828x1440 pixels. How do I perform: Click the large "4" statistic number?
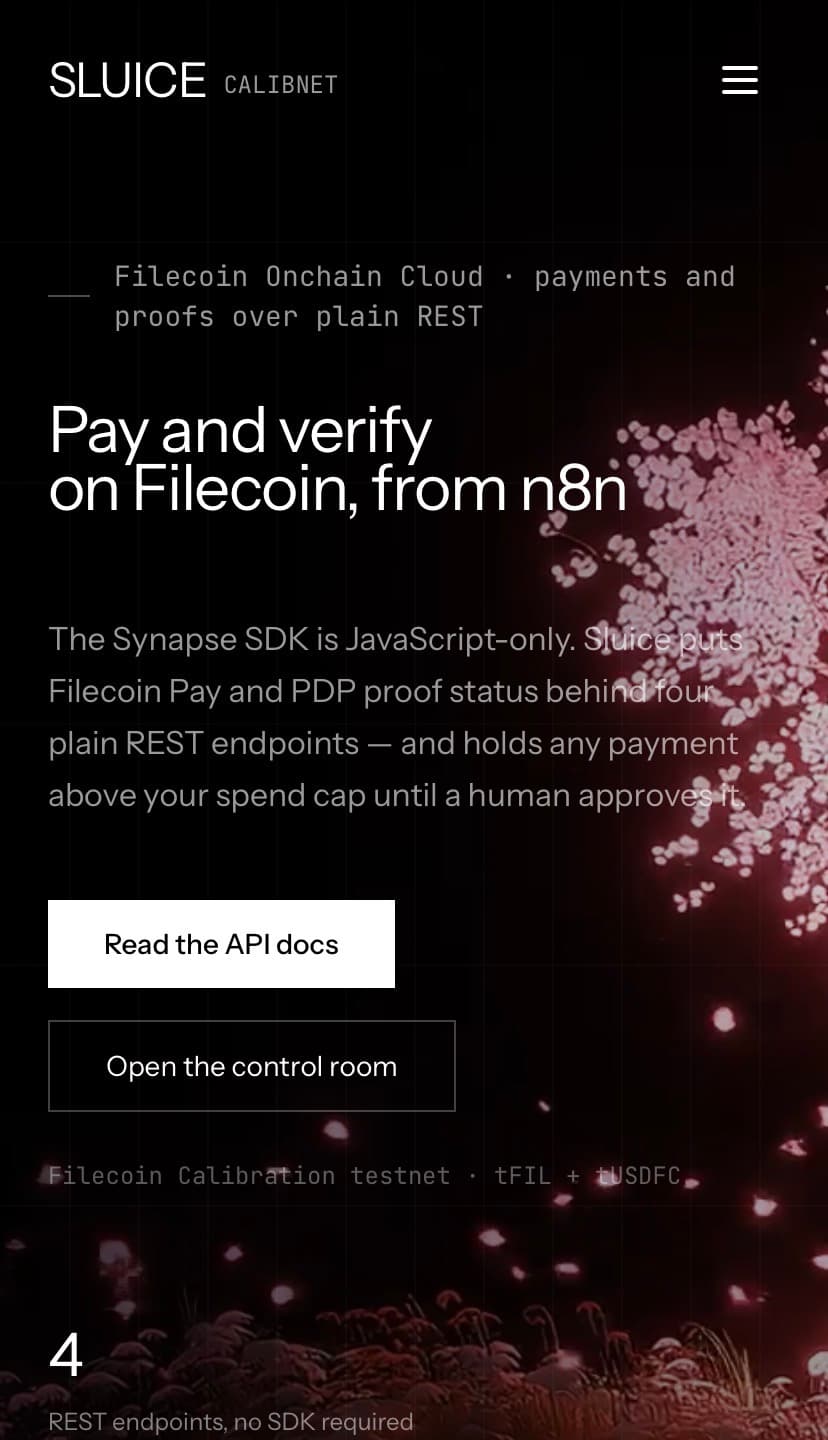66,1356
